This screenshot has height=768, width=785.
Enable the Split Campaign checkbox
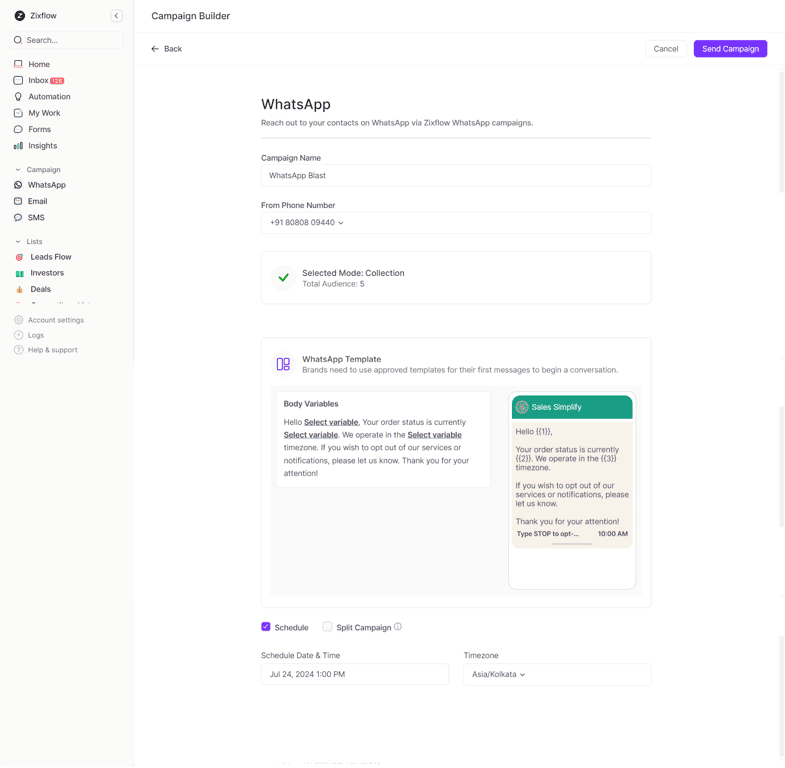327,627
